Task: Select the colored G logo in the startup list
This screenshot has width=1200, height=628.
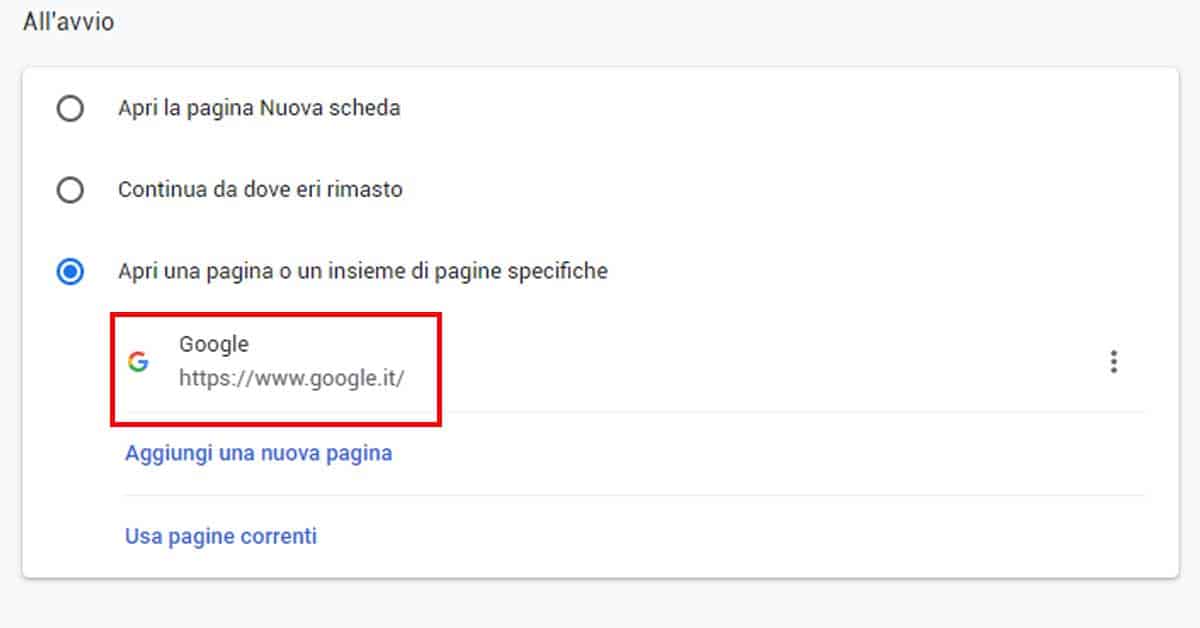Action: [140, 363]
